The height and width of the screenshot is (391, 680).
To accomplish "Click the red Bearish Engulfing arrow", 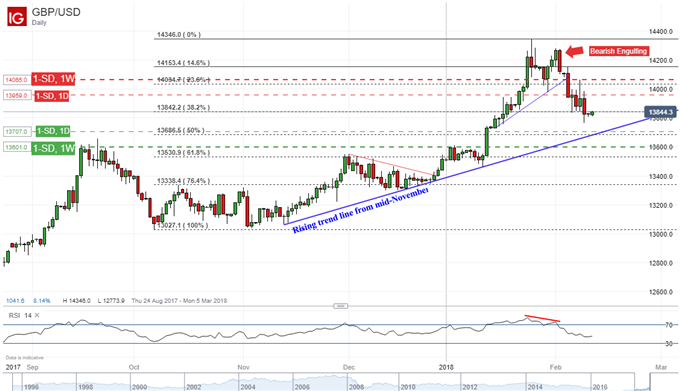I will (575, 51).
